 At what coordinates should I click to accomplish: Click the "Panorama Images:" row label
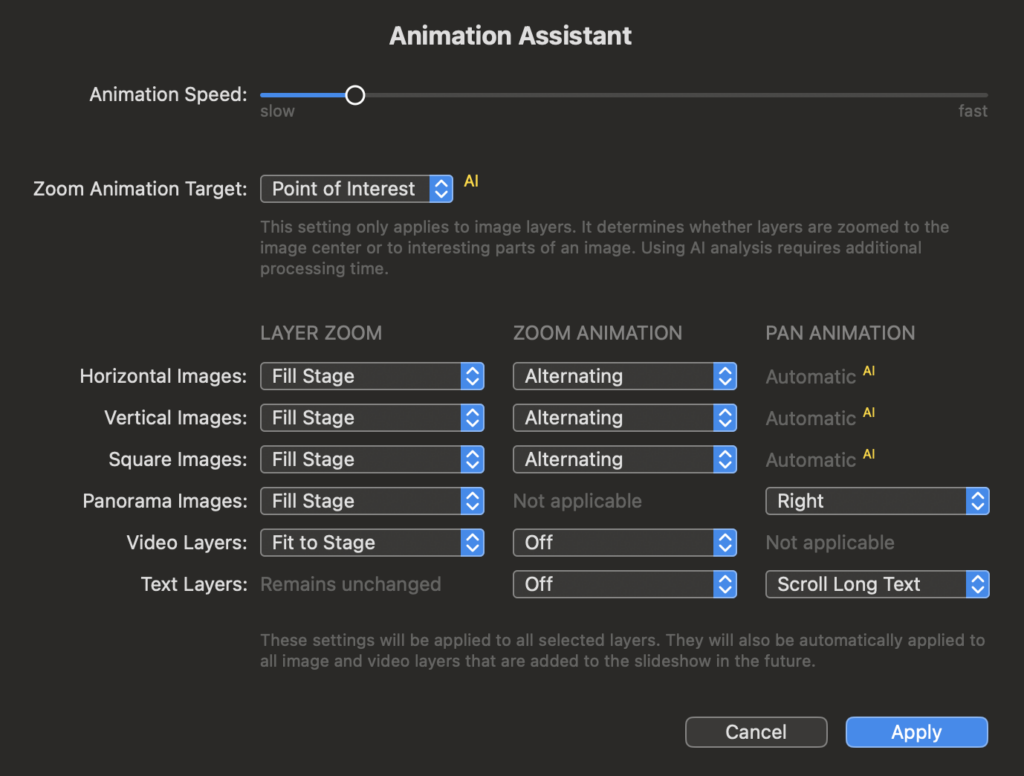165,501
